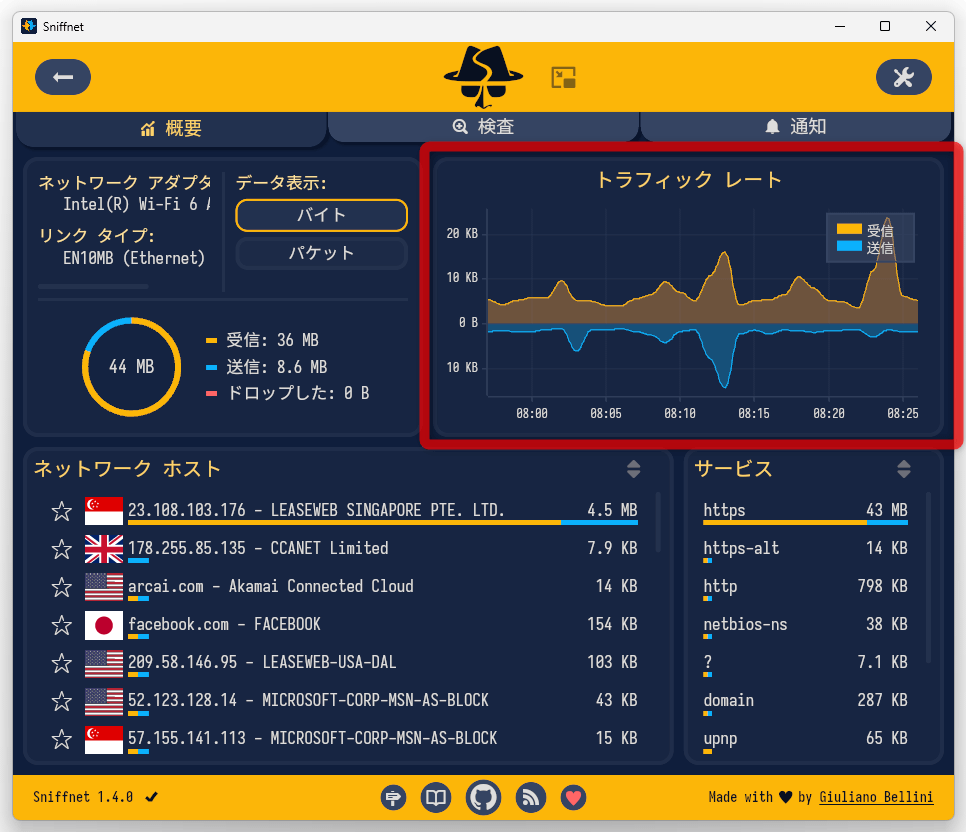Switch to thumbnail mode icon

pyautogui.click(x=563, y=78)
